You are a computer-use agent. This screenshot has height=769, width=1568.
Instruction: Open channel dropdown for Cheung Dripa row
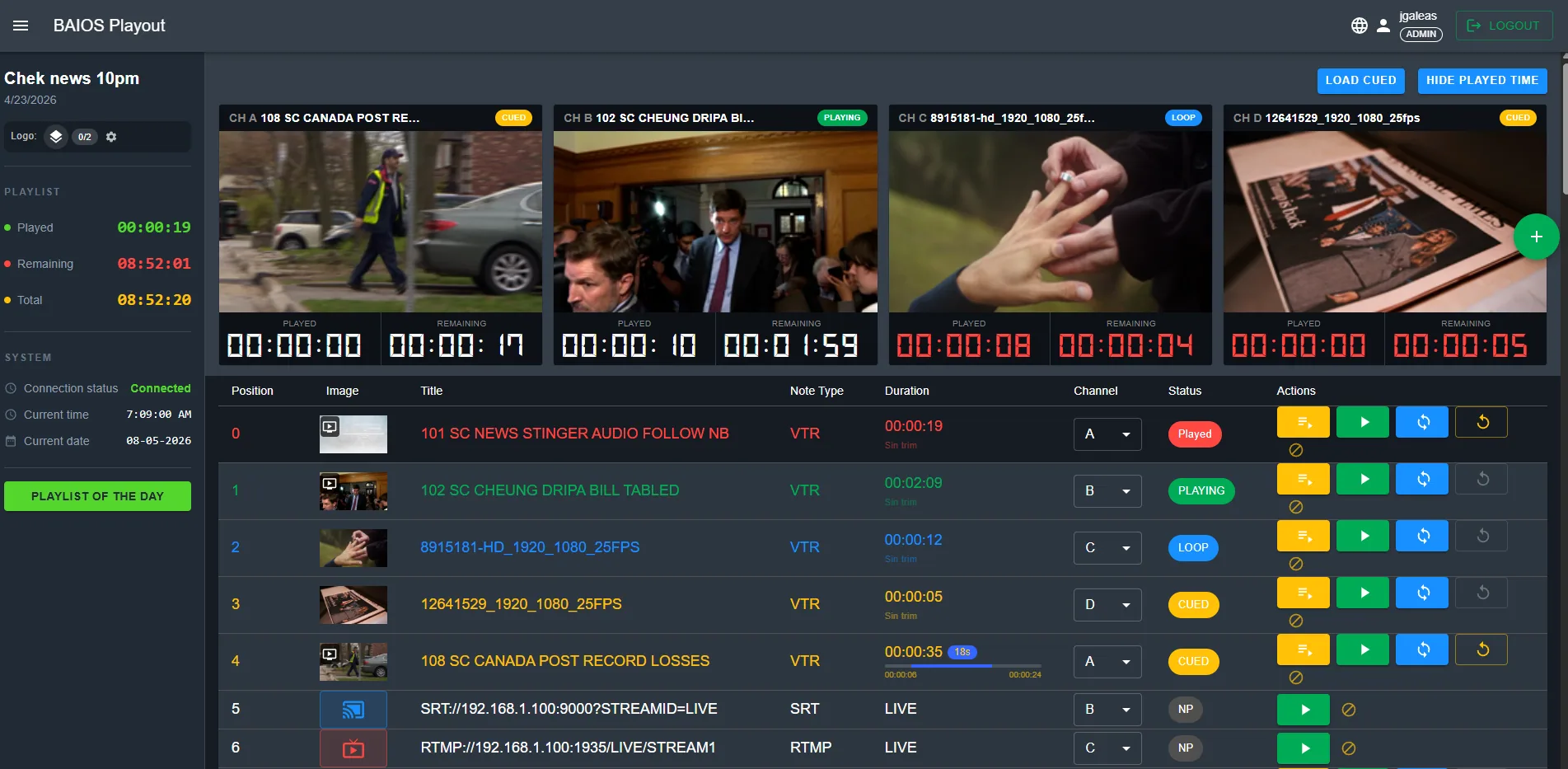click(1107, 491)
